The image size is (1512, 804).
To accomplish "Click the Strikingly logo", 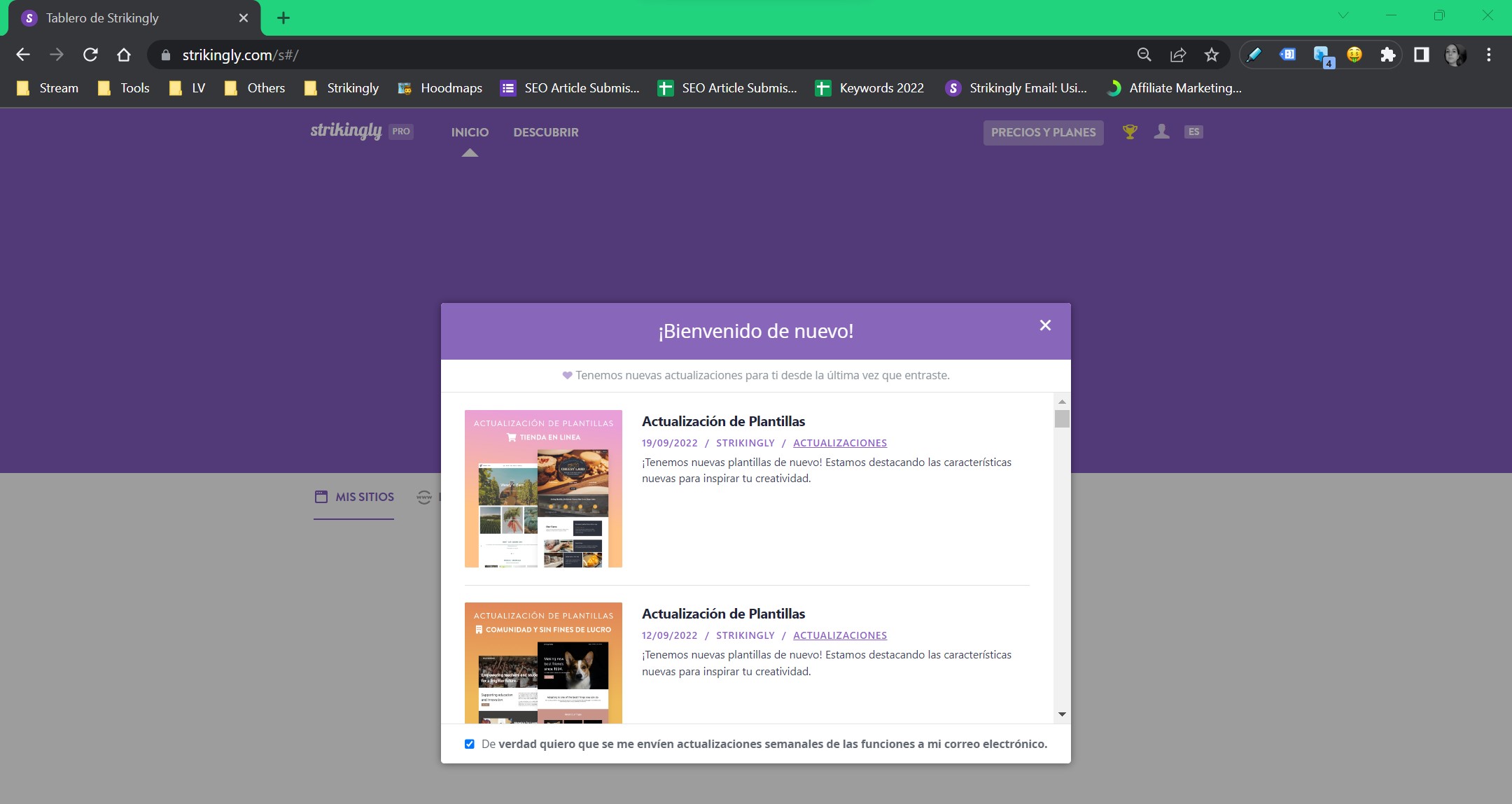I will point(346,131).
